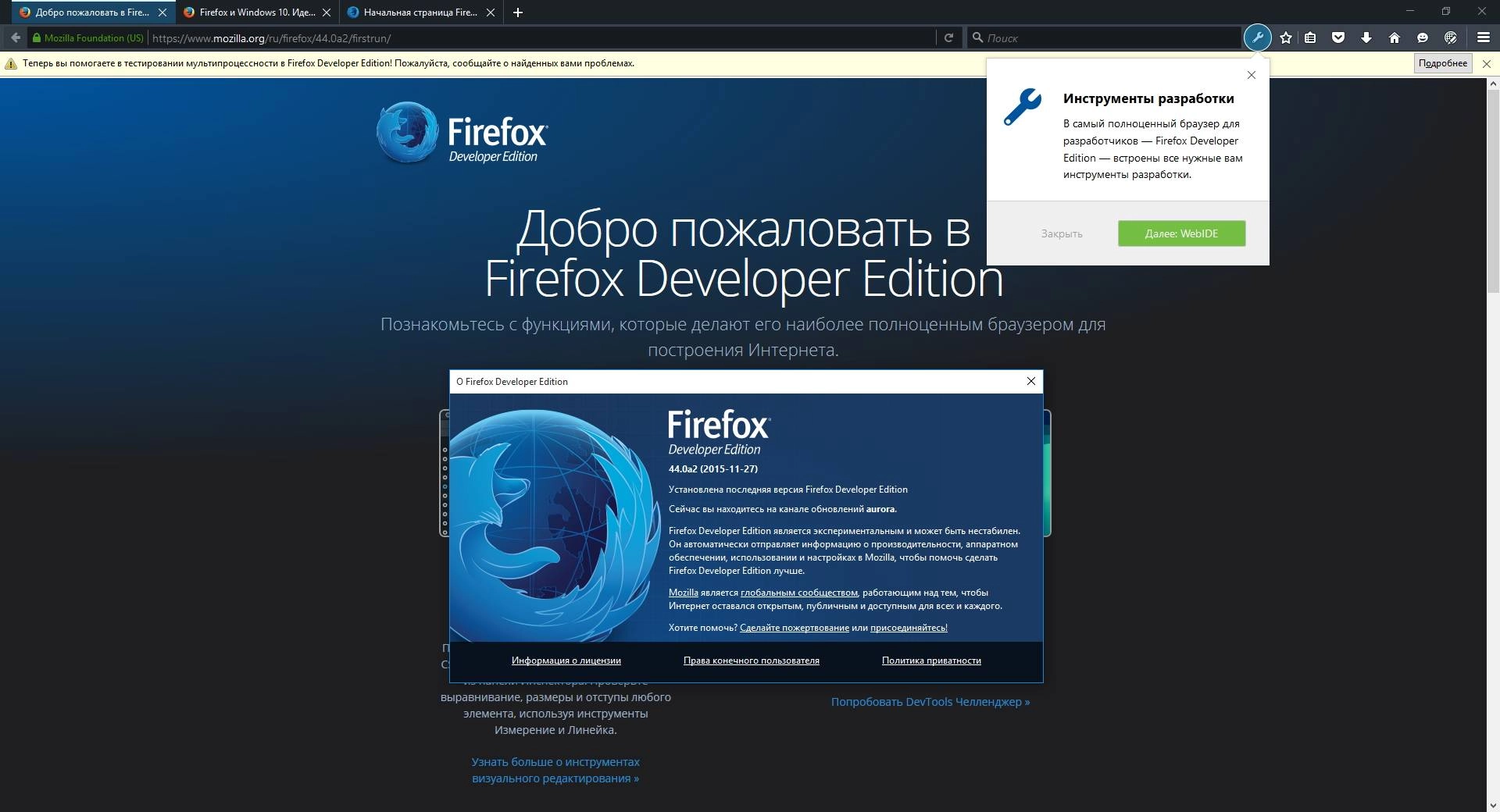The width and height of the screenshot is (1500, 812).
Task: Click the green Далее: WebIDE button
Action: coord(1181,233)
